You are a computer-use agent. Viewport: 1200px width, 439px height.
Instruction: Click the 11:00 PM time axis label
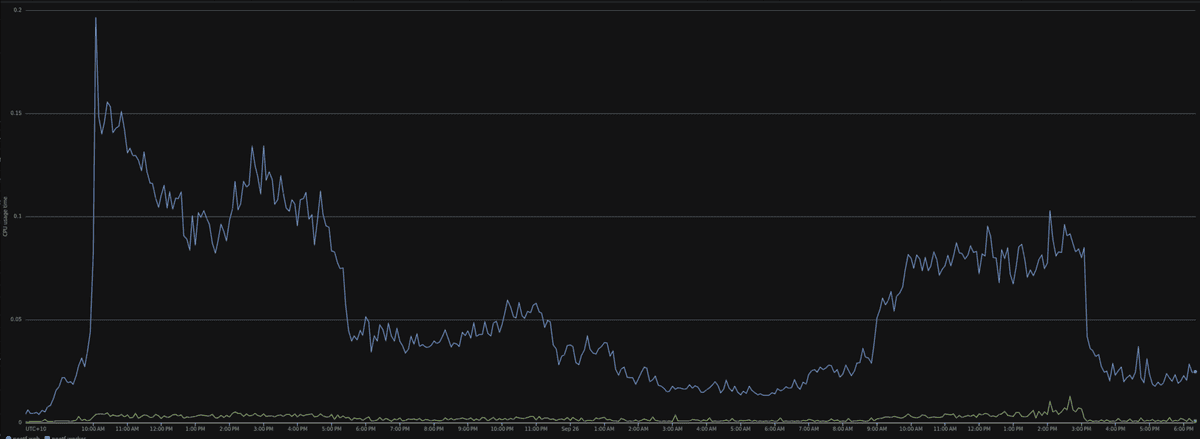click(x=535, y=428)
